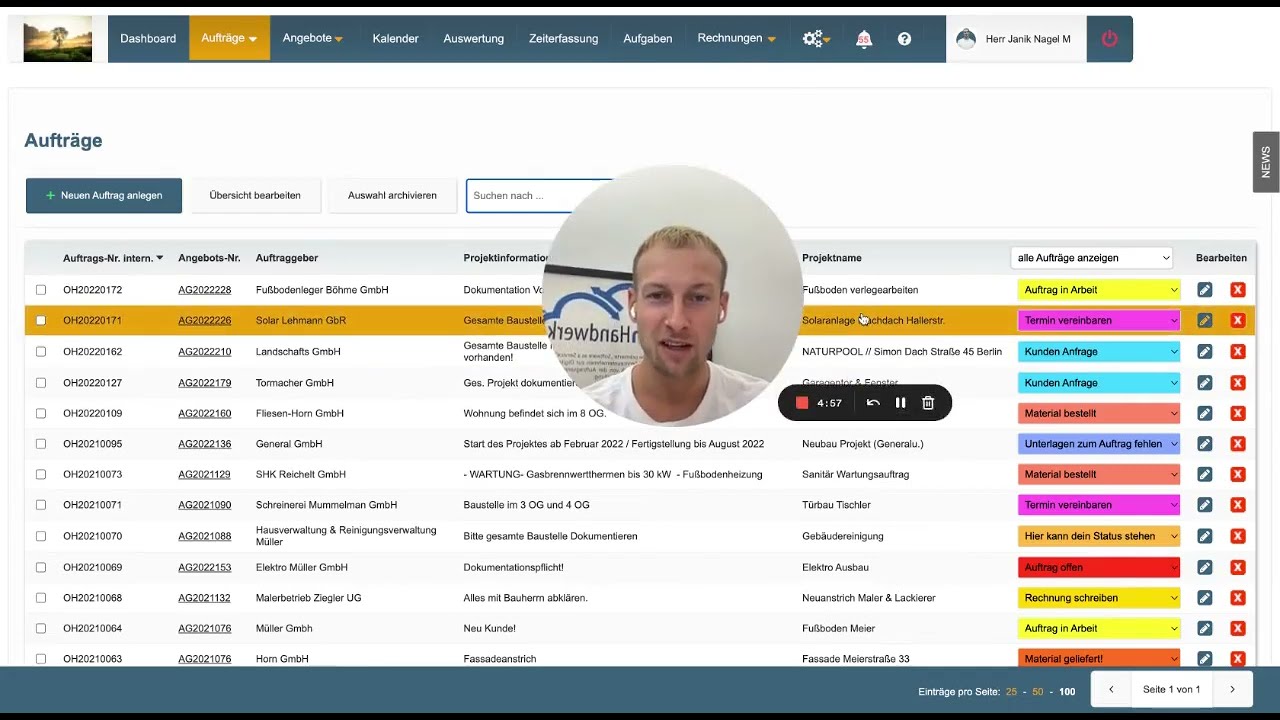
Task: Delete the Schreinerei Mummelman GmbH order
Action: click(1238, 505)
